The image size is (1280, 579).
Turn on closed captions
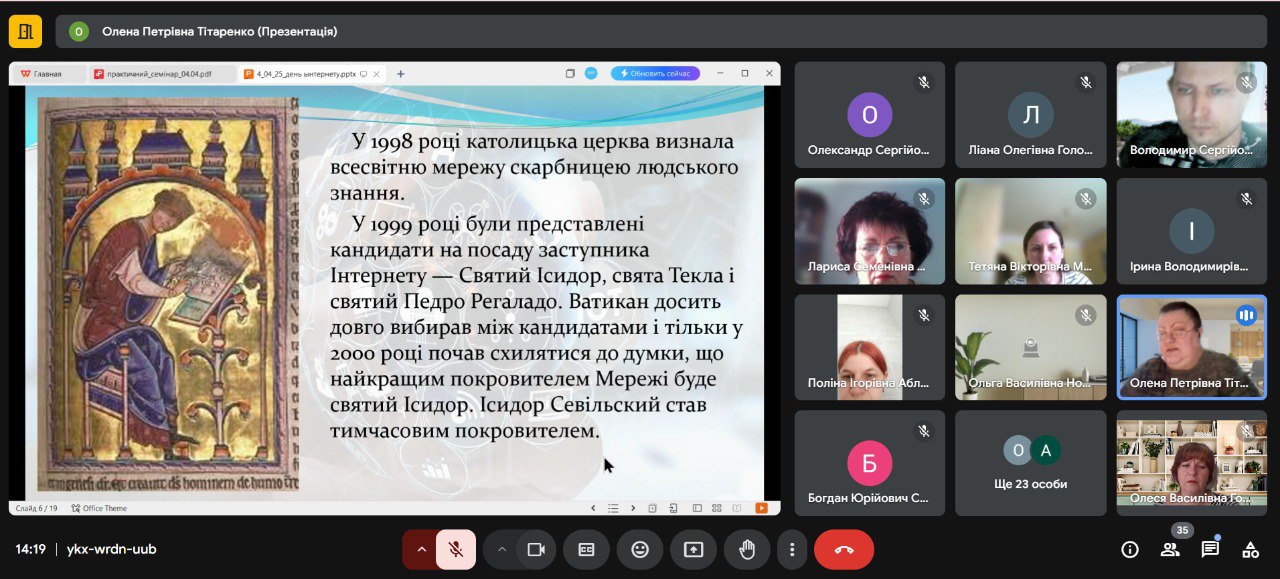(x=586, y=549)
